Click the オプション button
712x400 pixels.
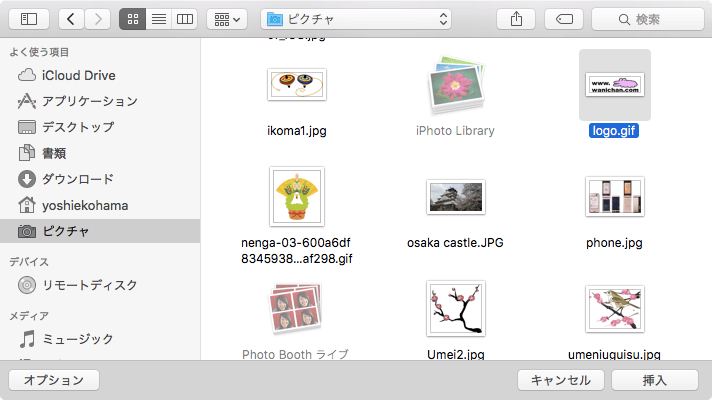click(x=53, y=380)
